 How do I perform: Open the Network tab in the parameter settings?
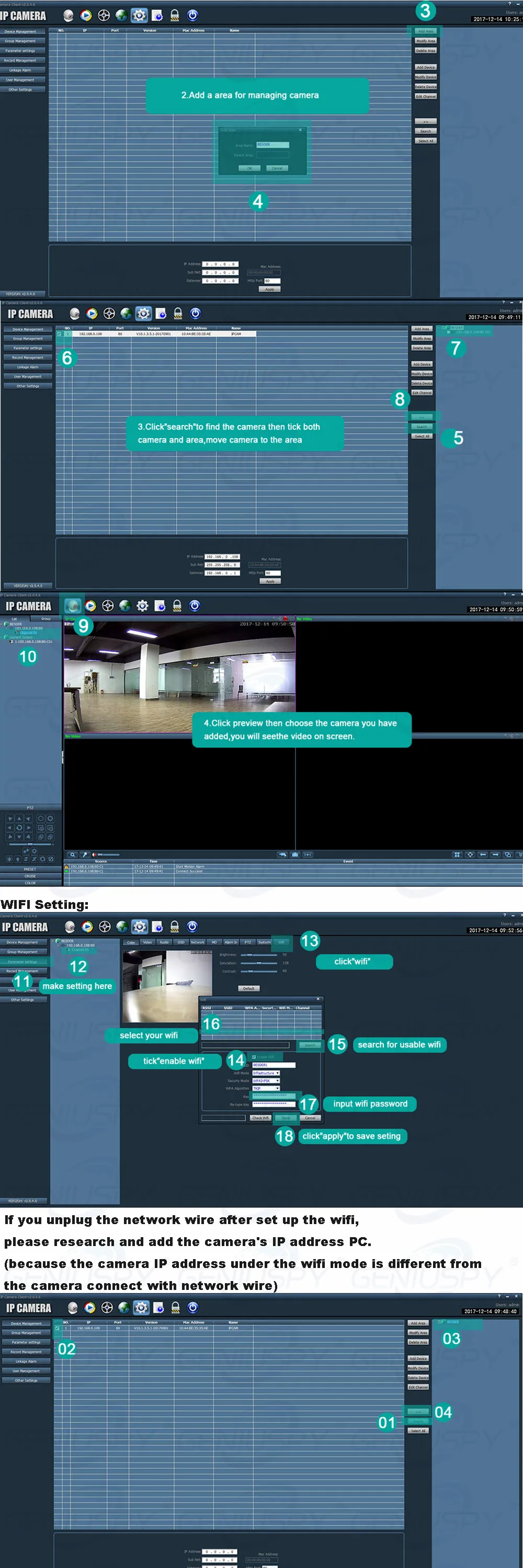(197, 942)
